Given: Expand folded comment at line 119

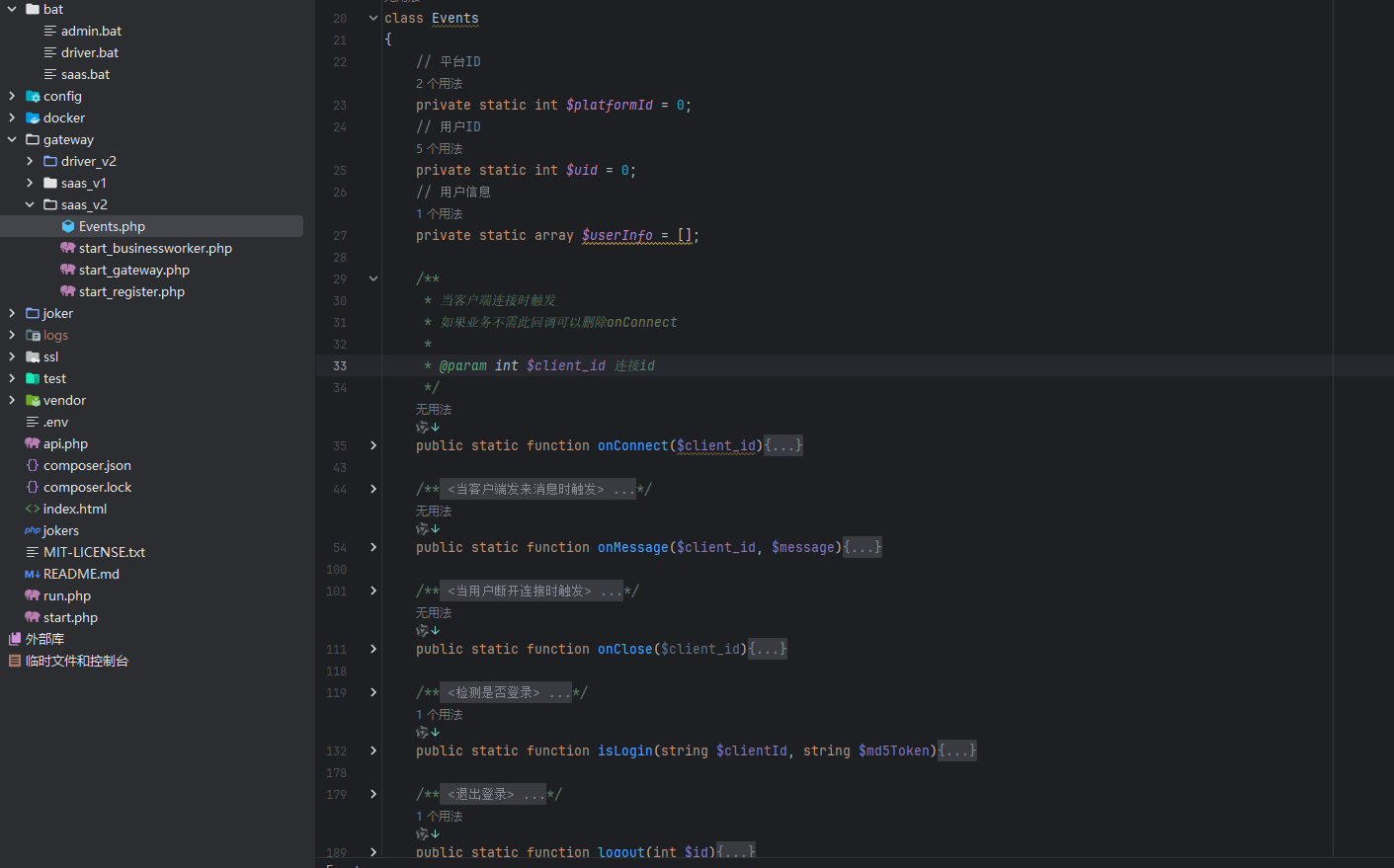Looking at the screenshot, I should (373, 692).
